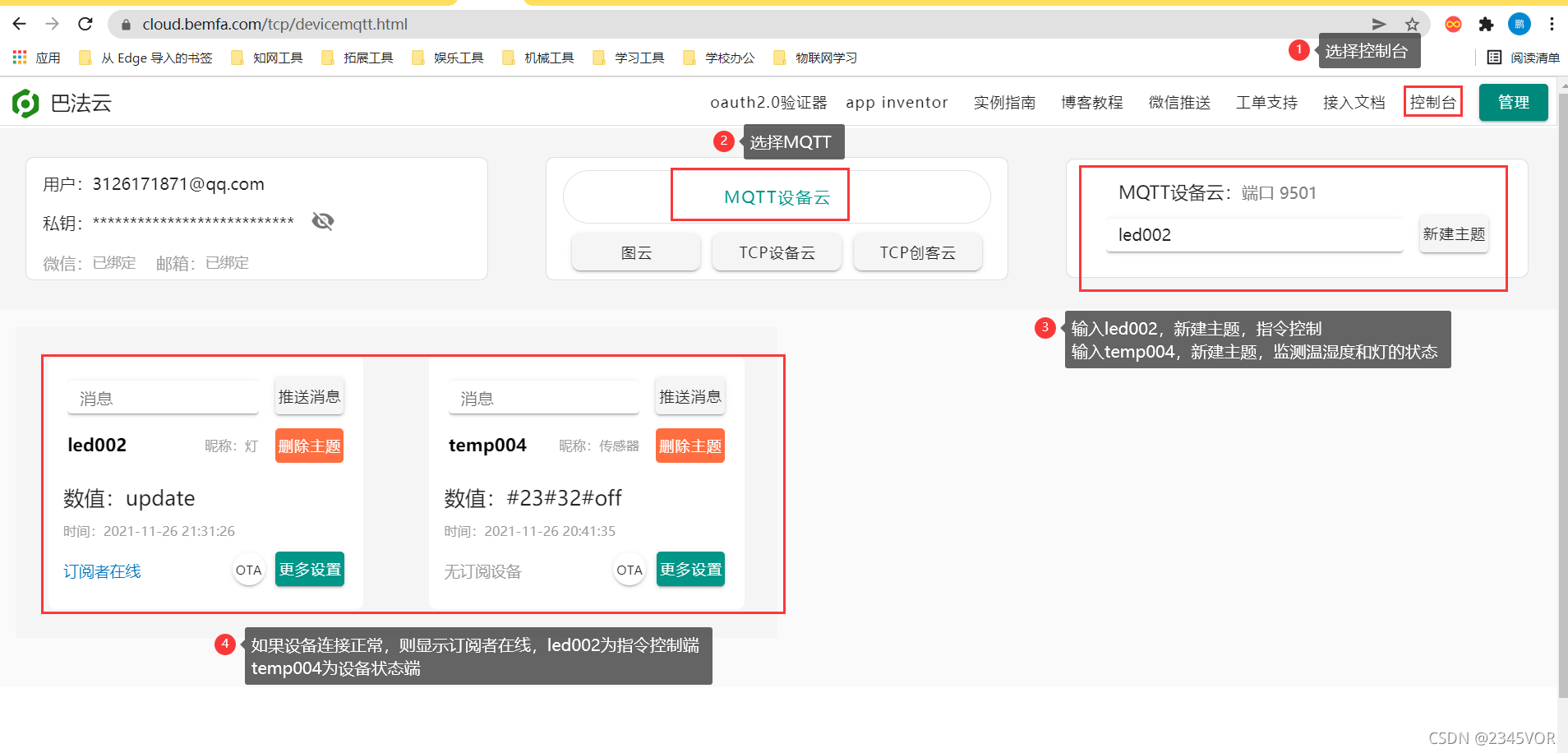Click the timestamp 2021-11-26 20:41:35

[x=550, y=531]
